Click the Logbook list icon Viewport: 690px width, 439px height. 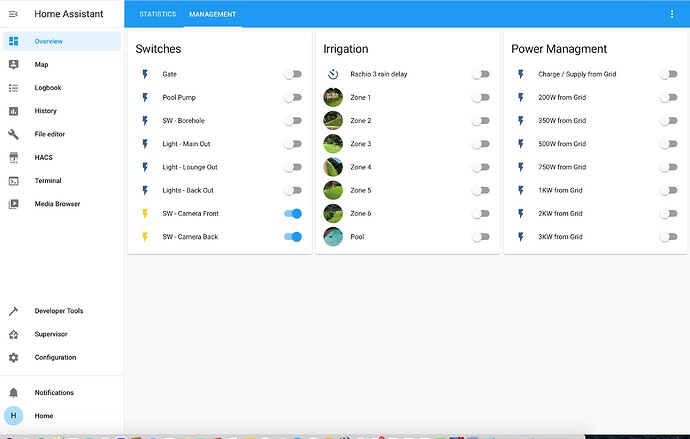point(14,88)
